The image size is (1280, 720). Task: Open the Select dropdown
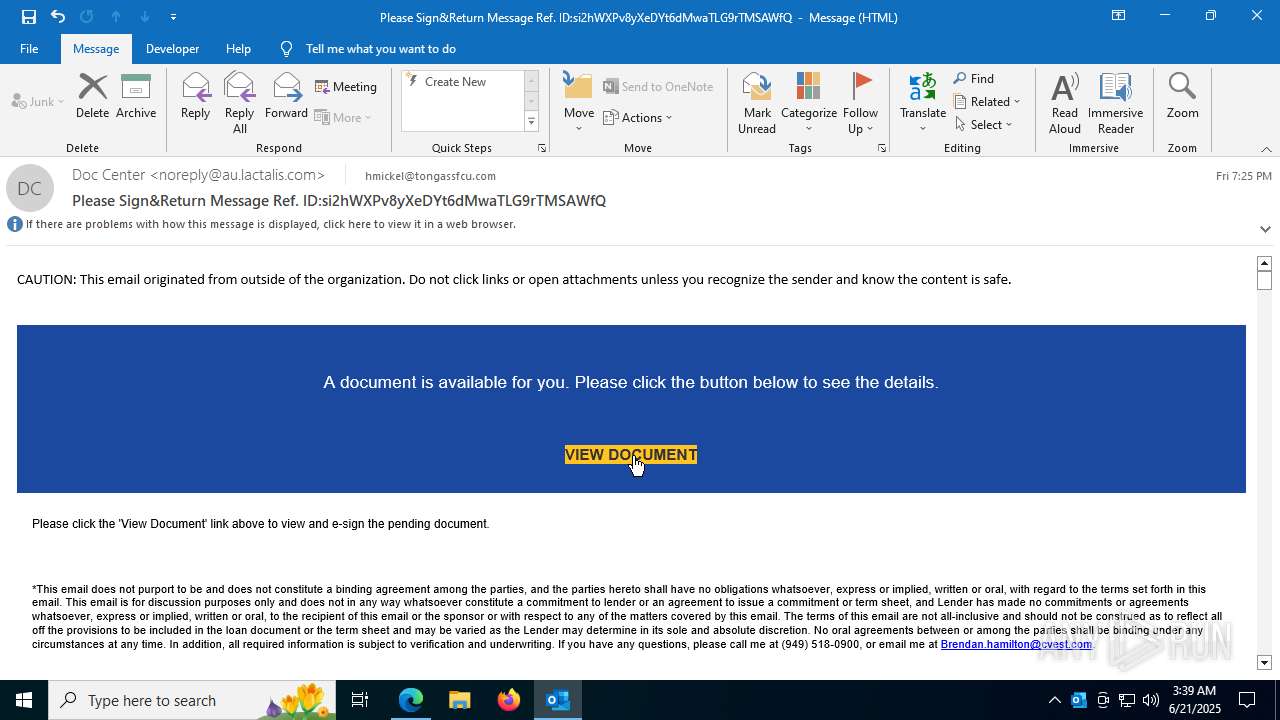(984, 125)
